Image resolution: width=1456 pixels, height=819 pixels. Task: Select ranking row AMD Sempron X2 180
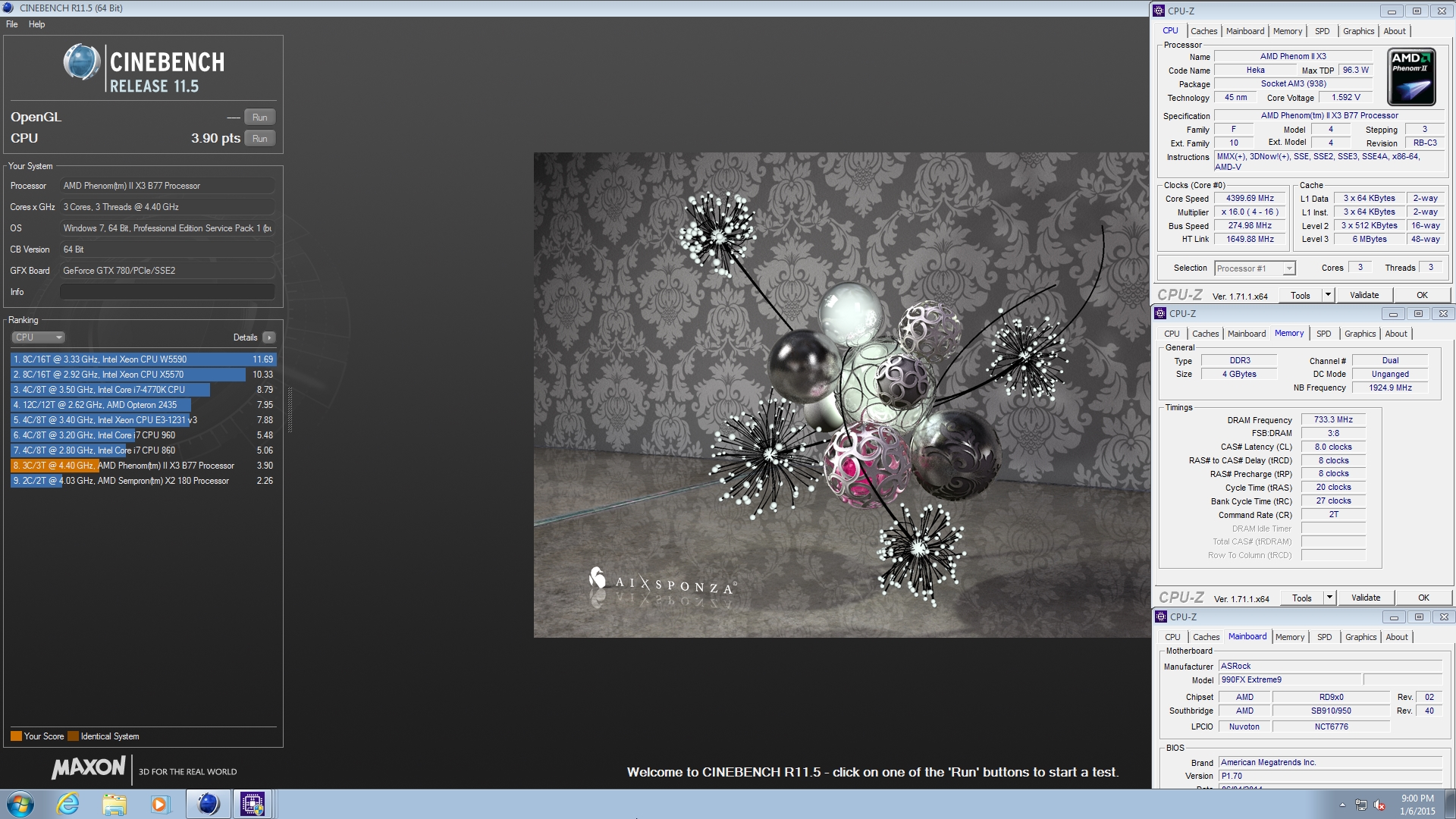tap(143, 481)
